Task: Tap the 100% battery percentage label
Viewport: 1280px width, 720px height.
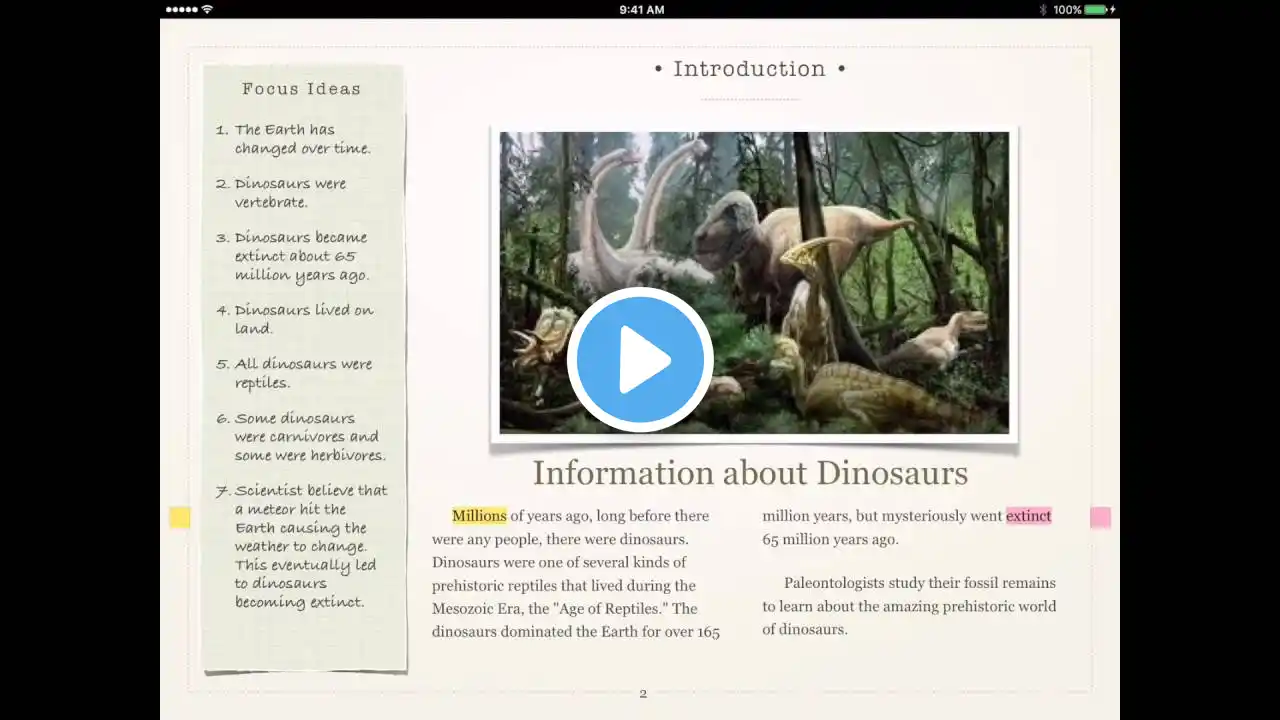Action: pyautogui.click(x=1066, y=9)
